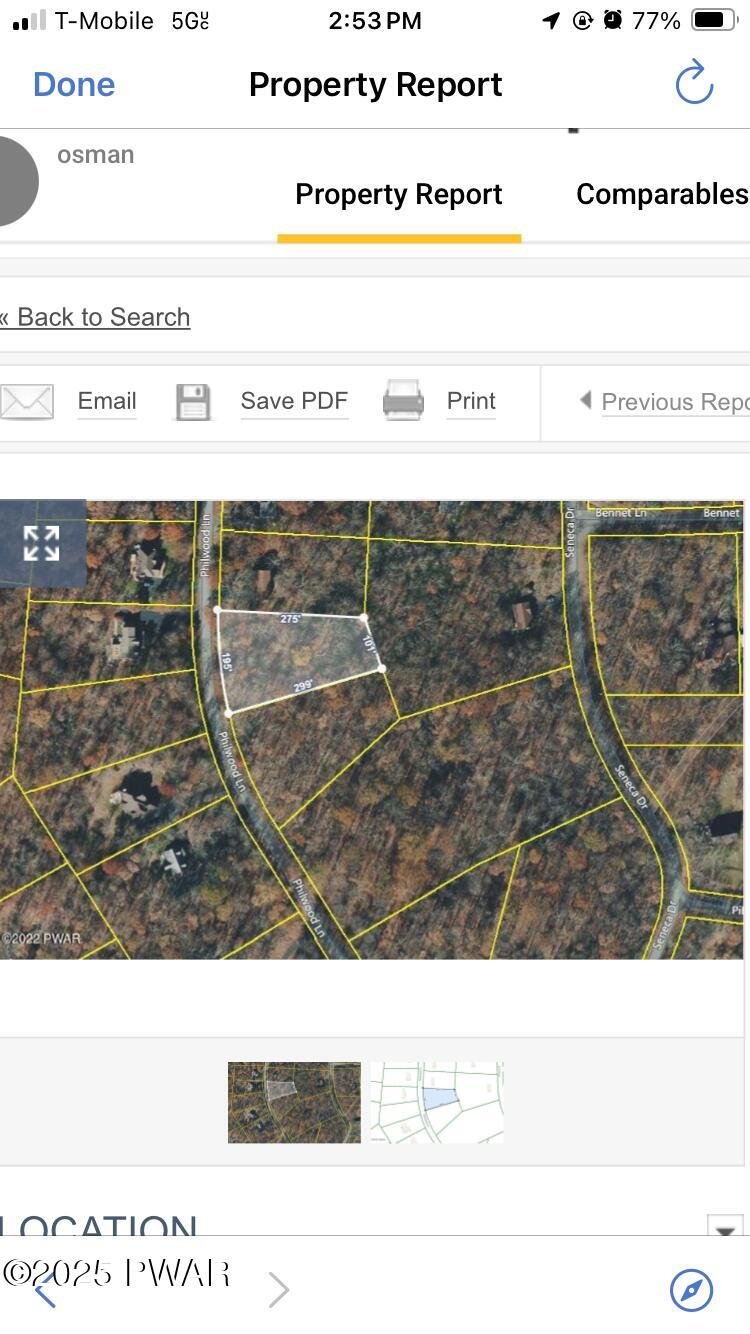
Task: Switch to the Comparables tab
Action: [661, 194]
